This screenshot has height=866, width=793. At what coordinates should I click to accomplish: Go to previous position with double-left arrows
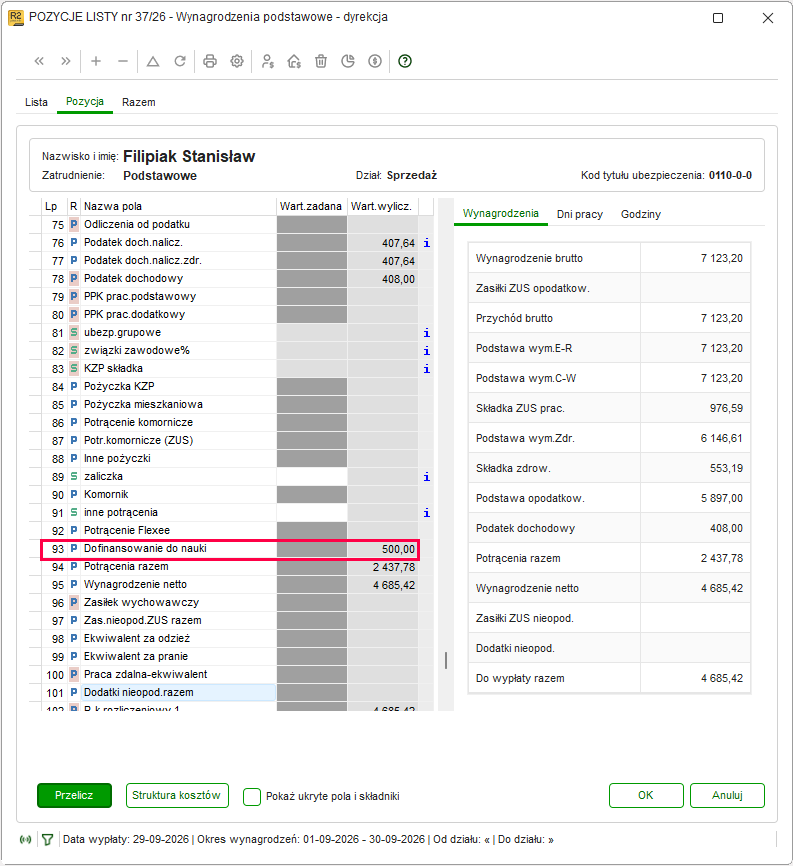pos(39,61)
